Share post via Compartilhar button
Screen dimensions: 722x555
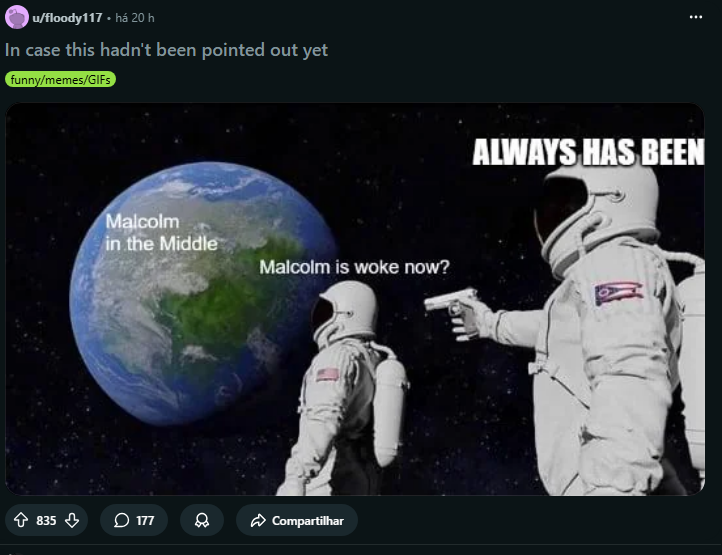tap(297, 520)
